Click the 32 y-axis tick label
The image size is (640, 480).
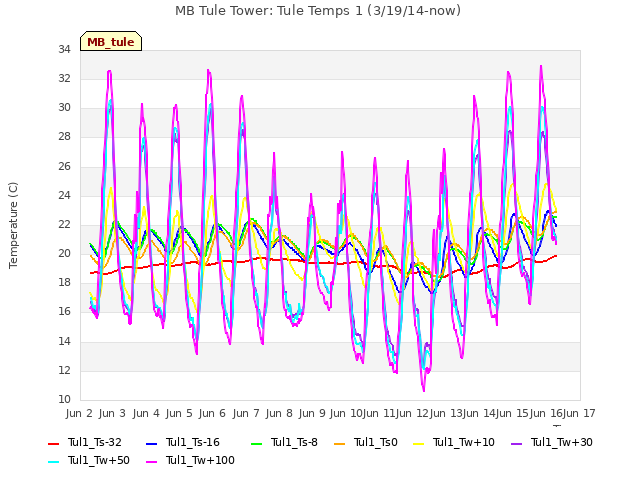click(64, 78)
